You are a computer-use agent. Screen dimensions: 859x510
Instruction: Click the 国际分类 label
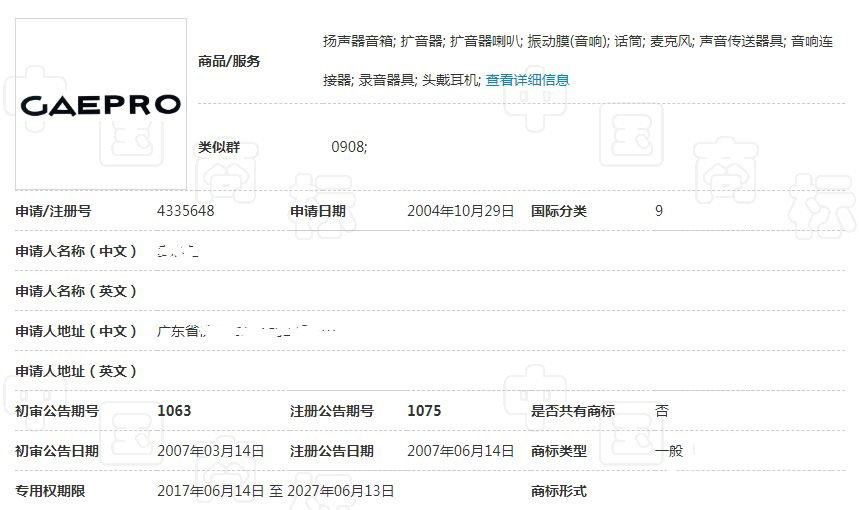pos(559,211)
